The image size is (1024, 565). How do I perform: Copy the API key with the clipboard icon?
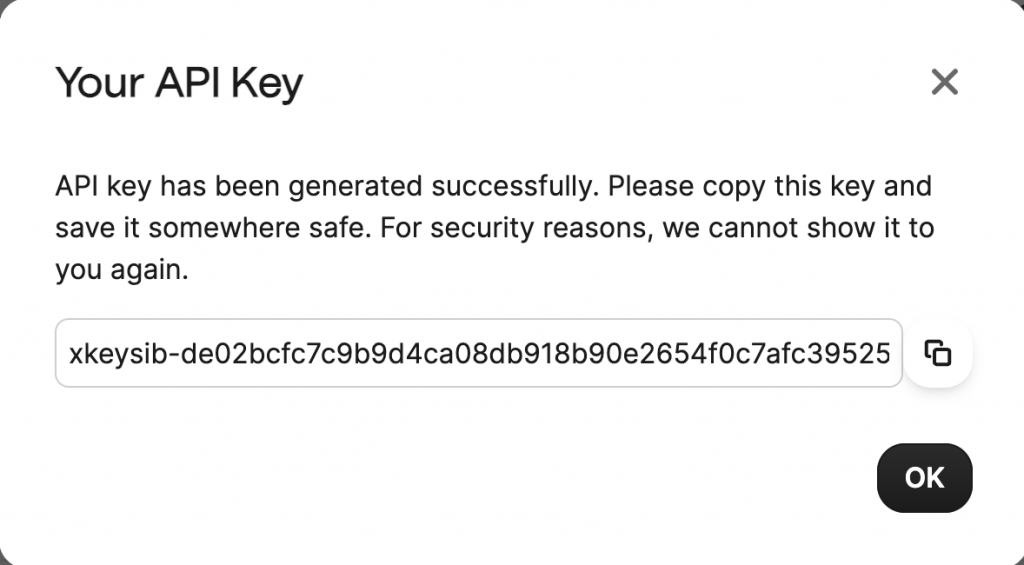coord(938,353)
